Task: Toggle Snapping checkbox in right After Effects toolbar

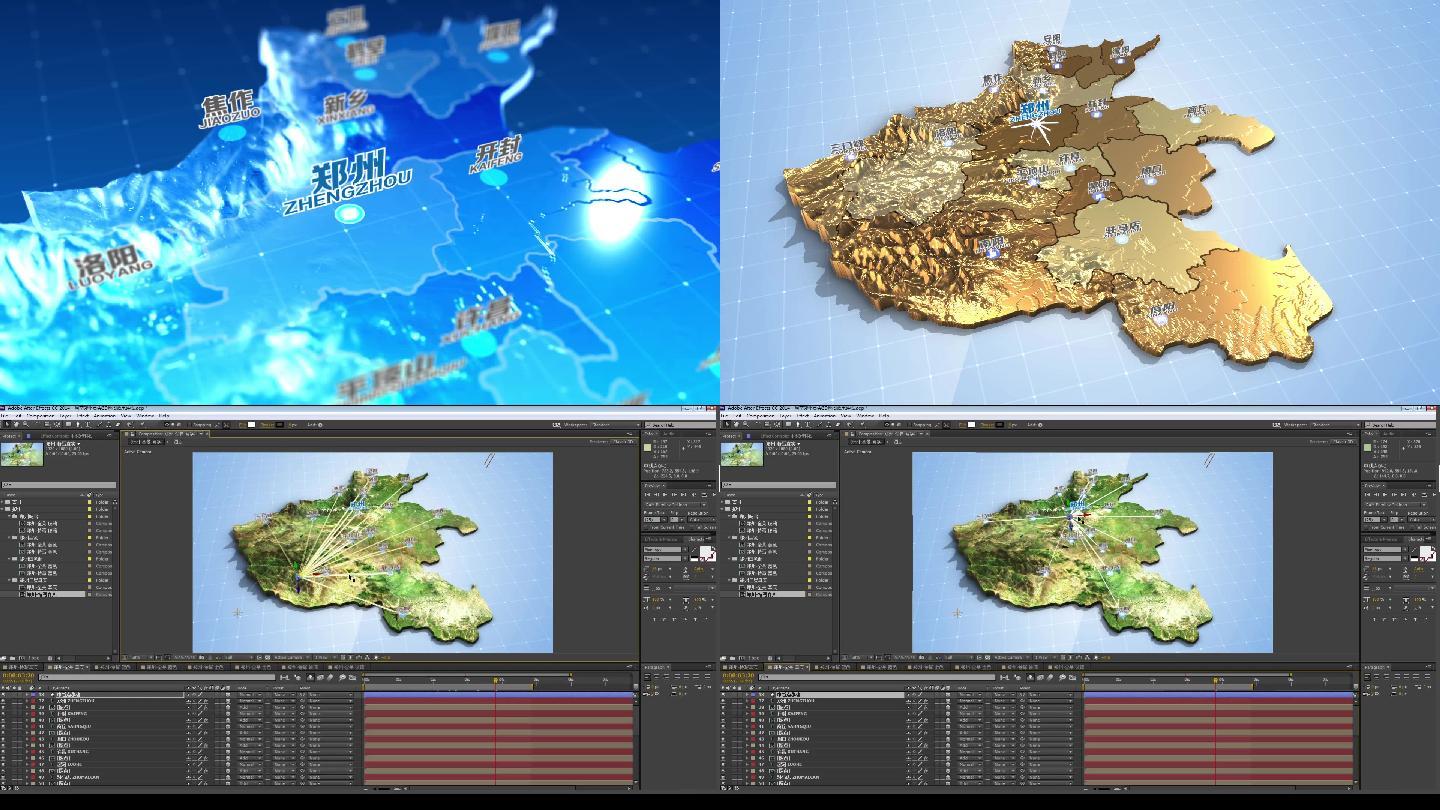Action: point(909,424)
